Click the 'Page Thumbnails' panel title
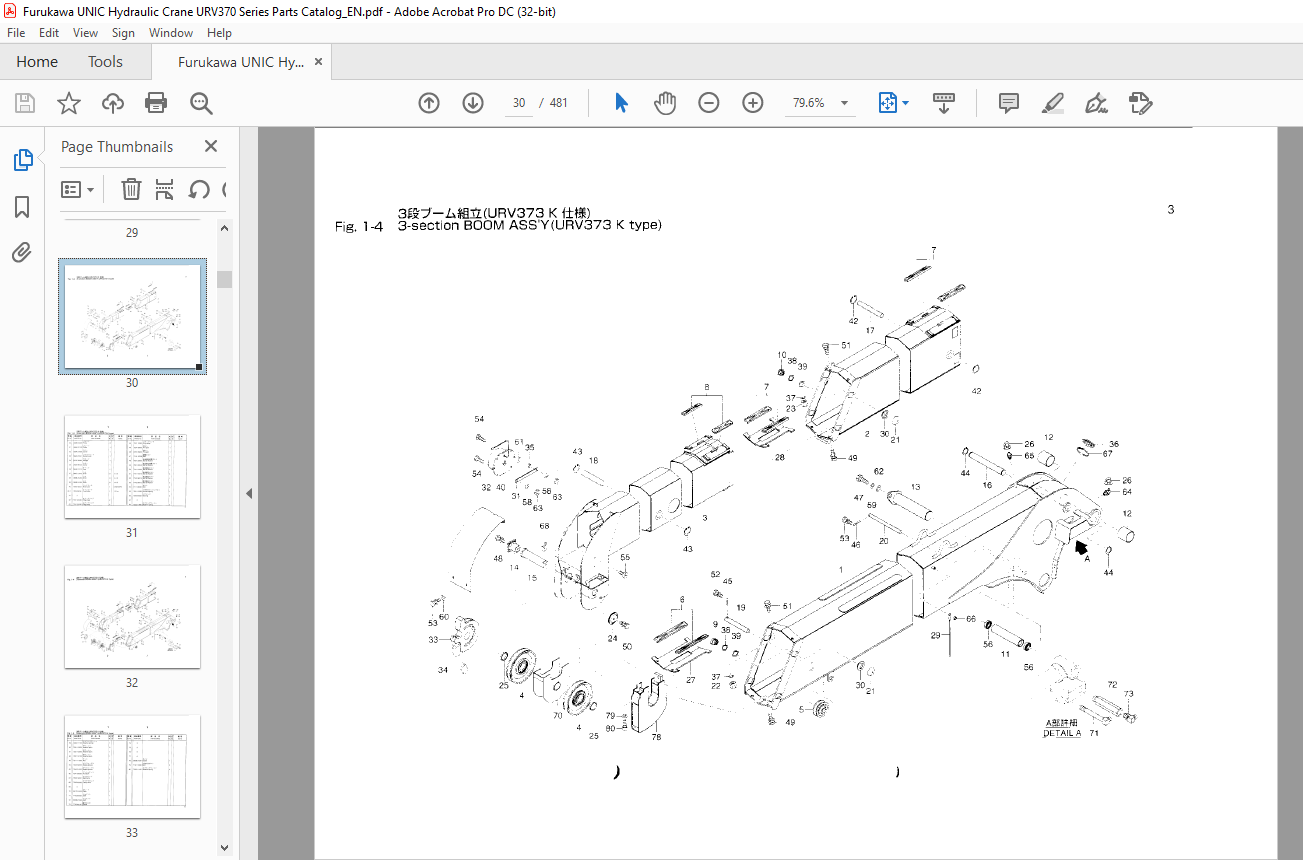The image size is (1303, 860). point(117,147)
